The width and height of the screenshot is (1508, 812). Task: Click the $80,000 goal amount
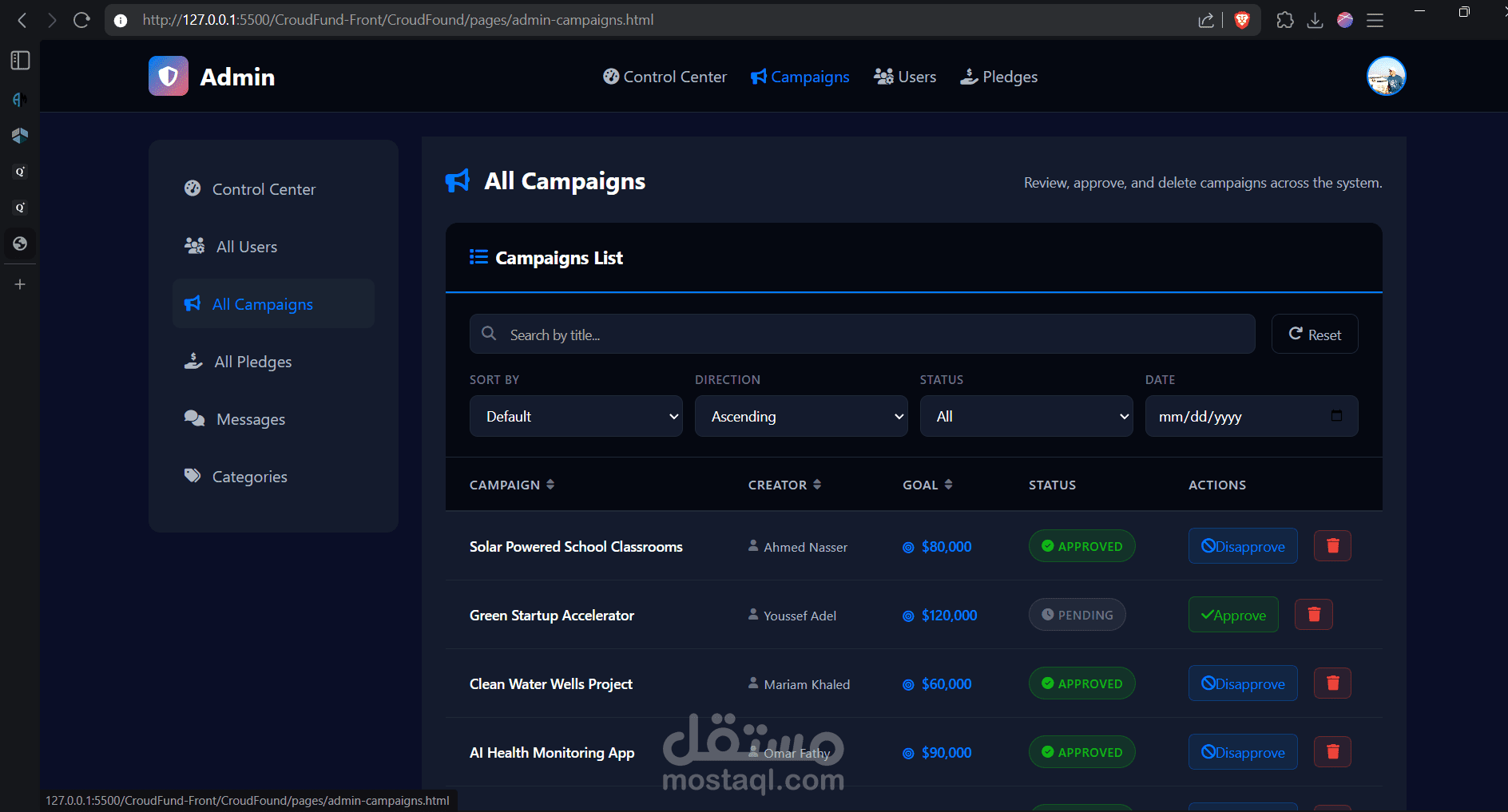click(x=946, y=547)
